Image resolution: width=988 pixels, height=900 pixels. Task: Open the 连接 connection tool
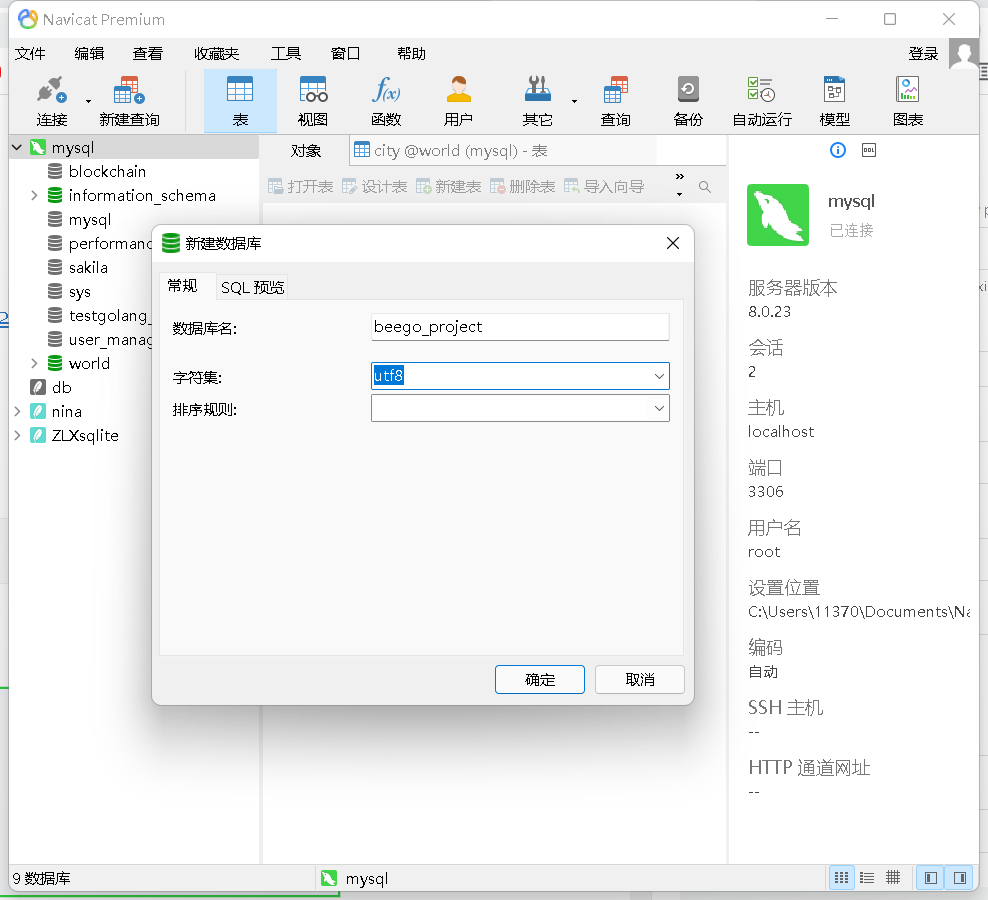click(52, 101)
